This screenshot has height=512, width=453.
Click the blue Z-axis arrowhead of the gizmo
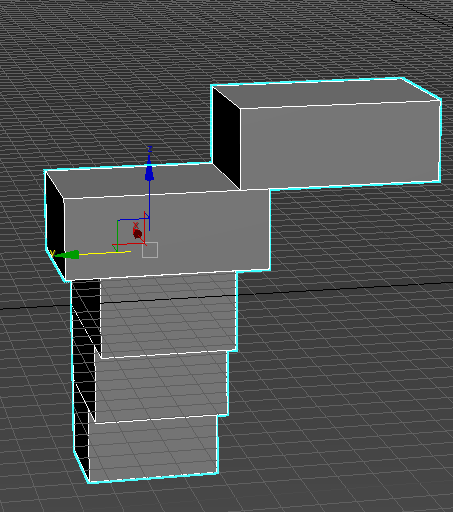click(x=149, y=172)
